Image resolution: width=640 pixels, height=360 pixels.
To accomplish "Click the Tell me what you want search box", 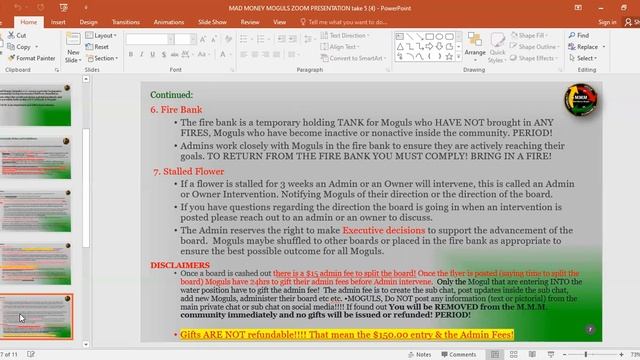I will tap(344, 22).
